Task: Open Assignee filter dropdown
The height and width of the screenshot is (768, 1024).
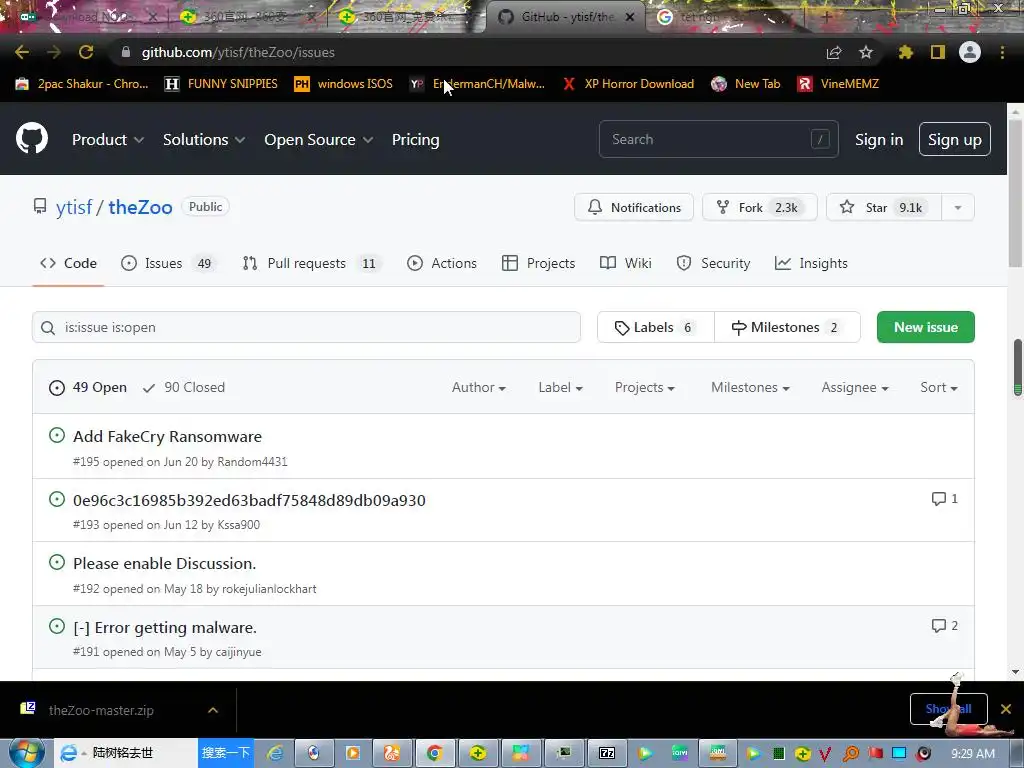Action: click(x=855, y=387)
